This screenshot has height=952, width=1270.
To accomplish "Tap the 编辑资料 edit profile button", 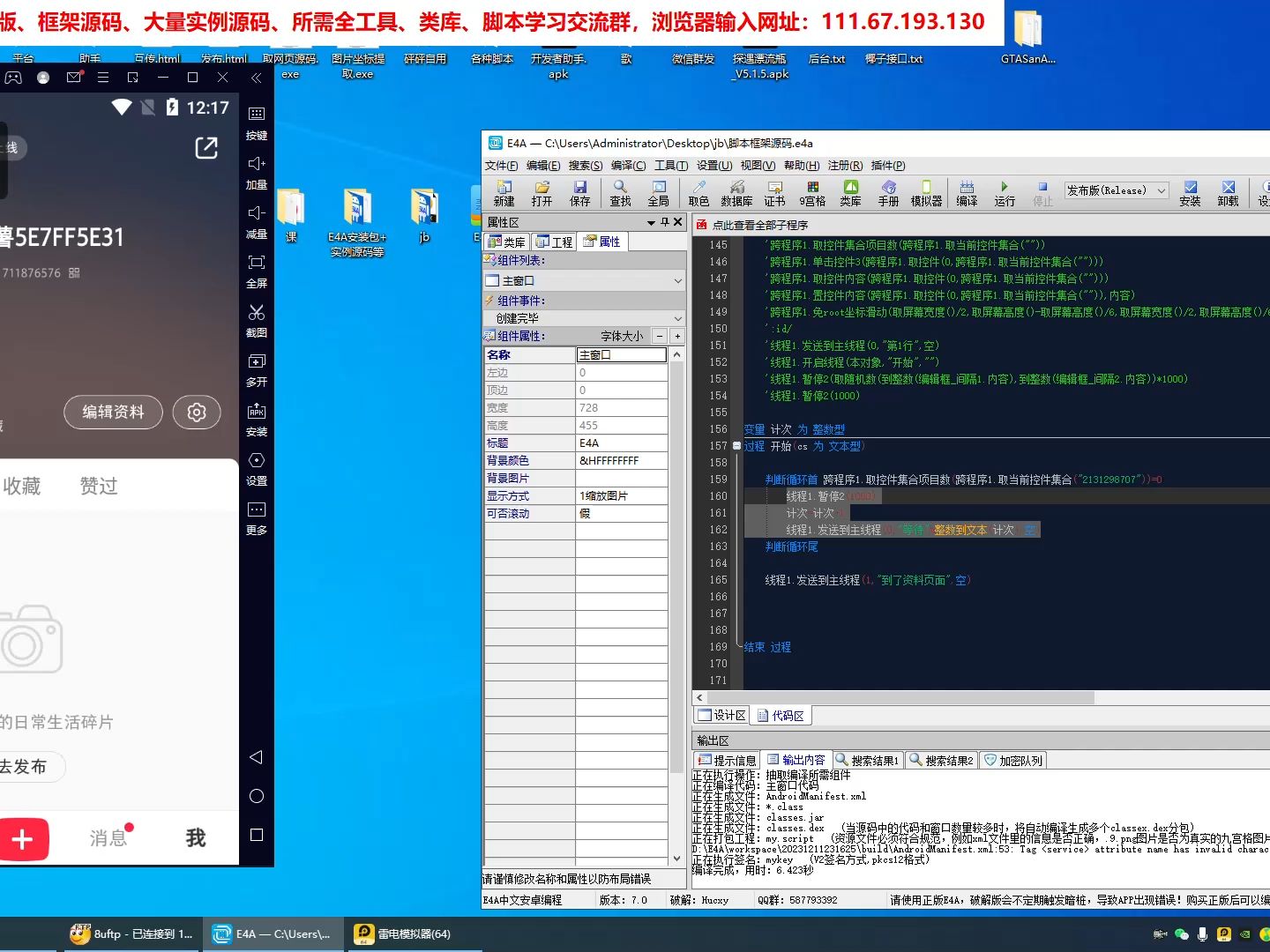I will (x=113, y=412).
